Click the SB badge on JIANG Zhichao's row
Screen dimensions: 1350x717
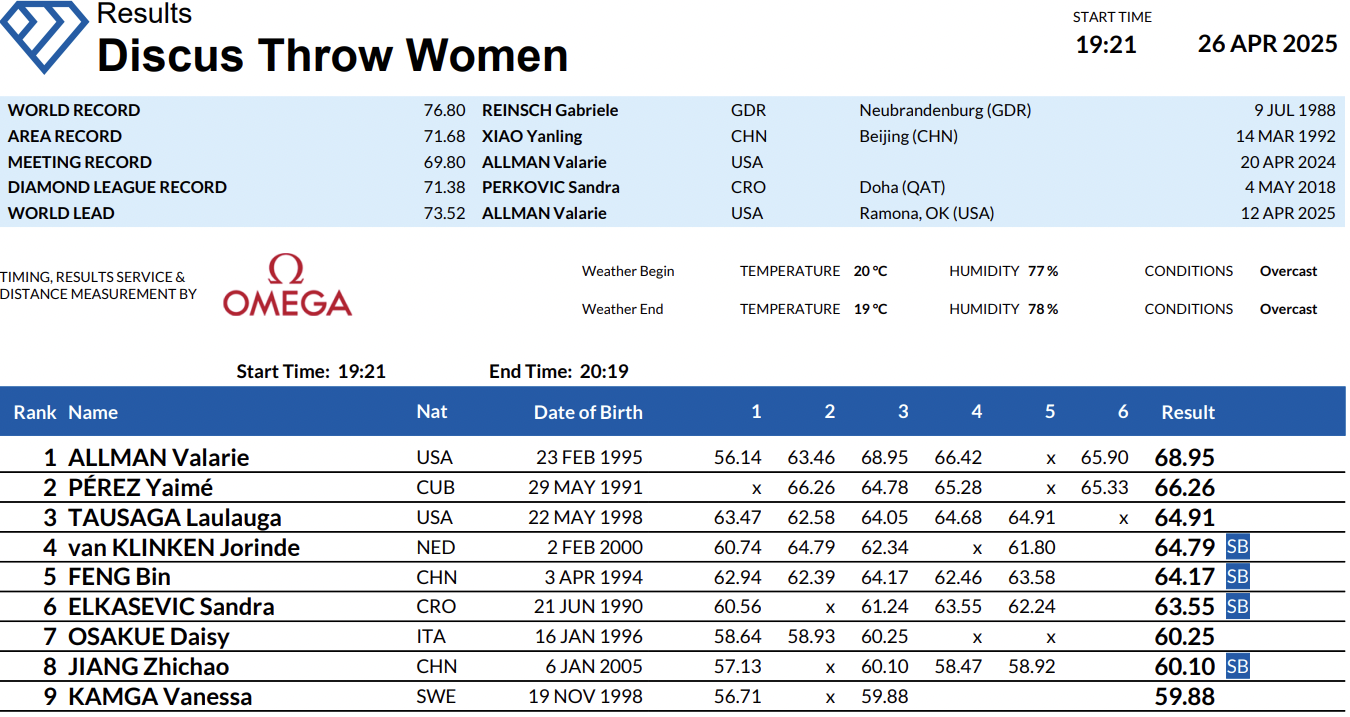click(x=1238, y=667)
